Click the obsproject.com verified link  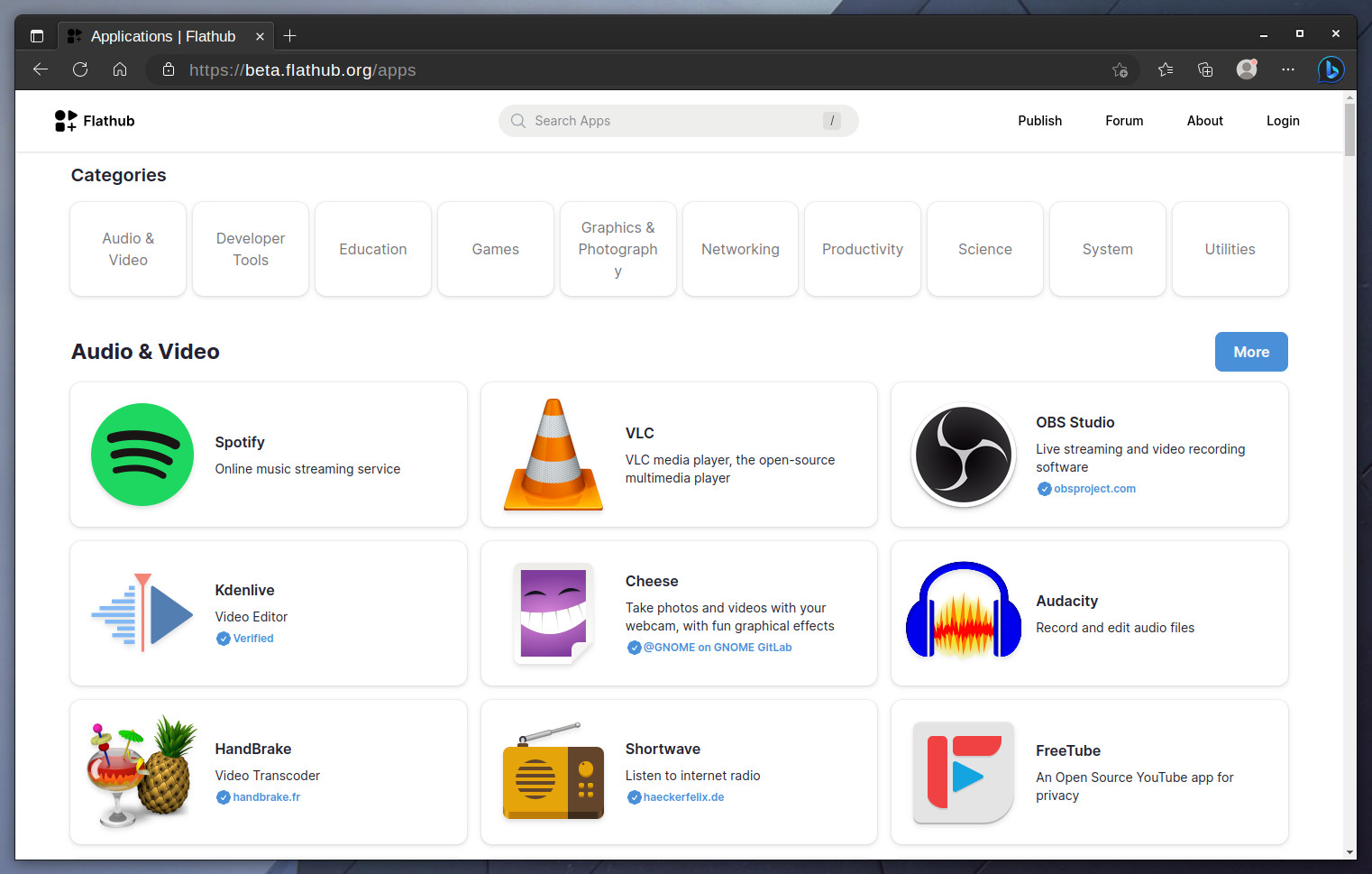click(x=1094, y=489)
